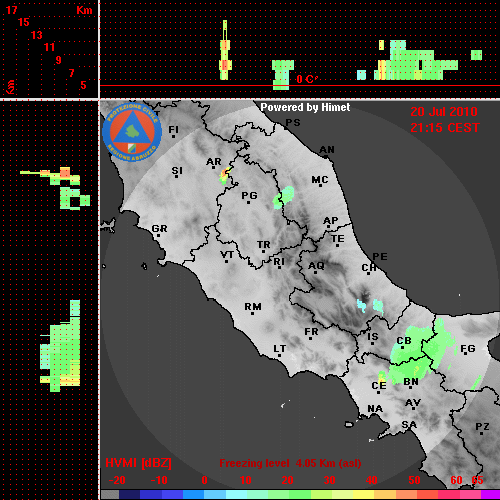The width and height of the screenshot is (500, 500).
Task: Pick the '-20' value on the dBZ scale
Action: point(117,480)
